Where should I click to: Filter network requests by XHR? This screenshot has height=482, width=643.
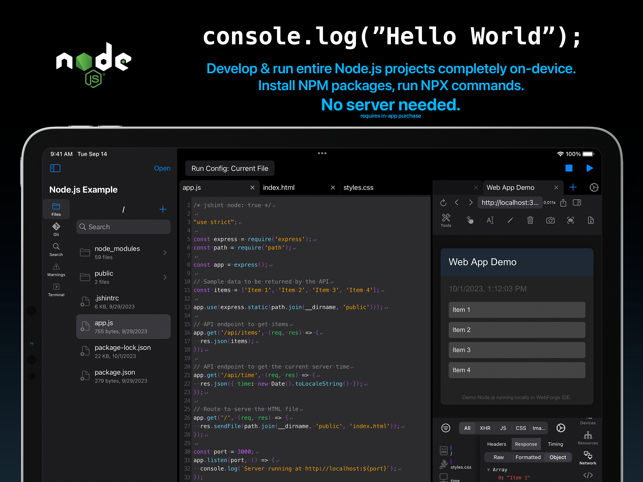point(485,428)
